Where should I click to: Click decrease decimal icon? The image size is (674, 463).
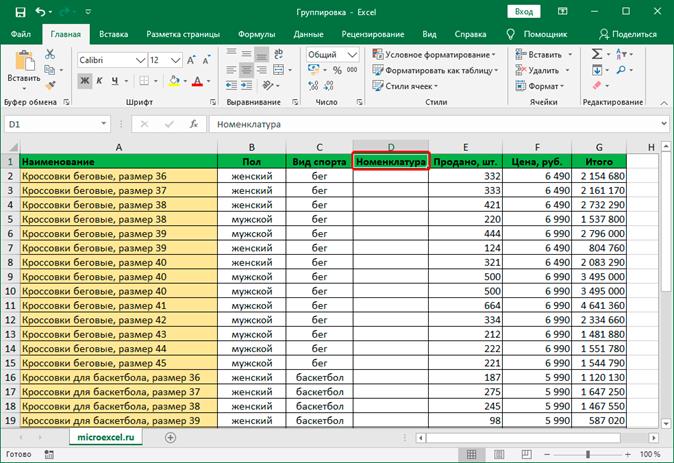pyautogui.click(x=329, y=86)
